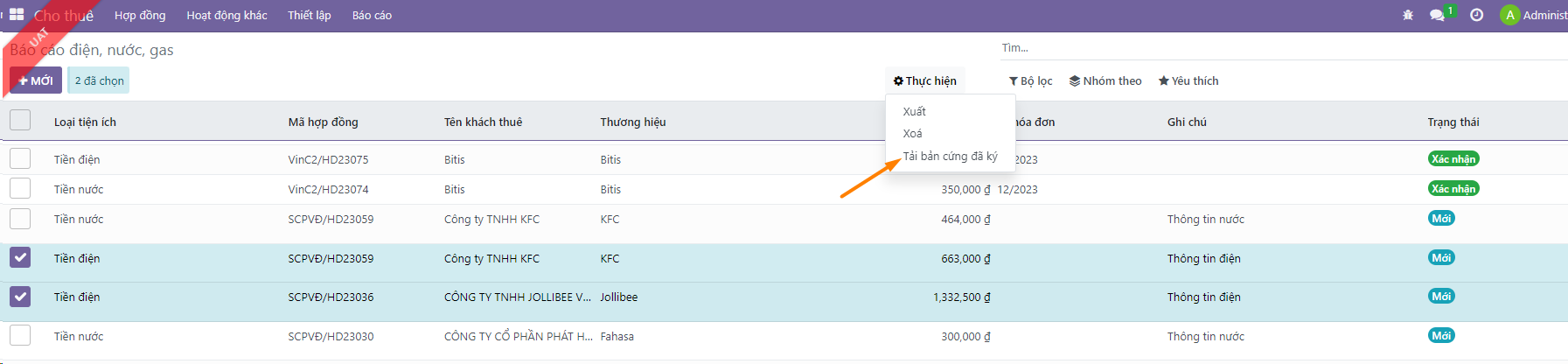Click the 464,000 ₫ amount cell
This screenshot has height=364, width=1568.
pyautogui.click(x=965, y=219)
